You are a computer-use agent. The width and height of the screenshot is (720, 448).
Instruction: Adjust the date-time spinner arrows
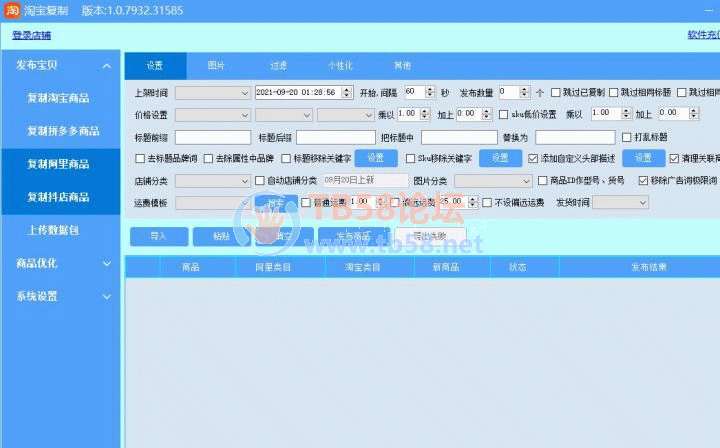click(x=347, y=92)
